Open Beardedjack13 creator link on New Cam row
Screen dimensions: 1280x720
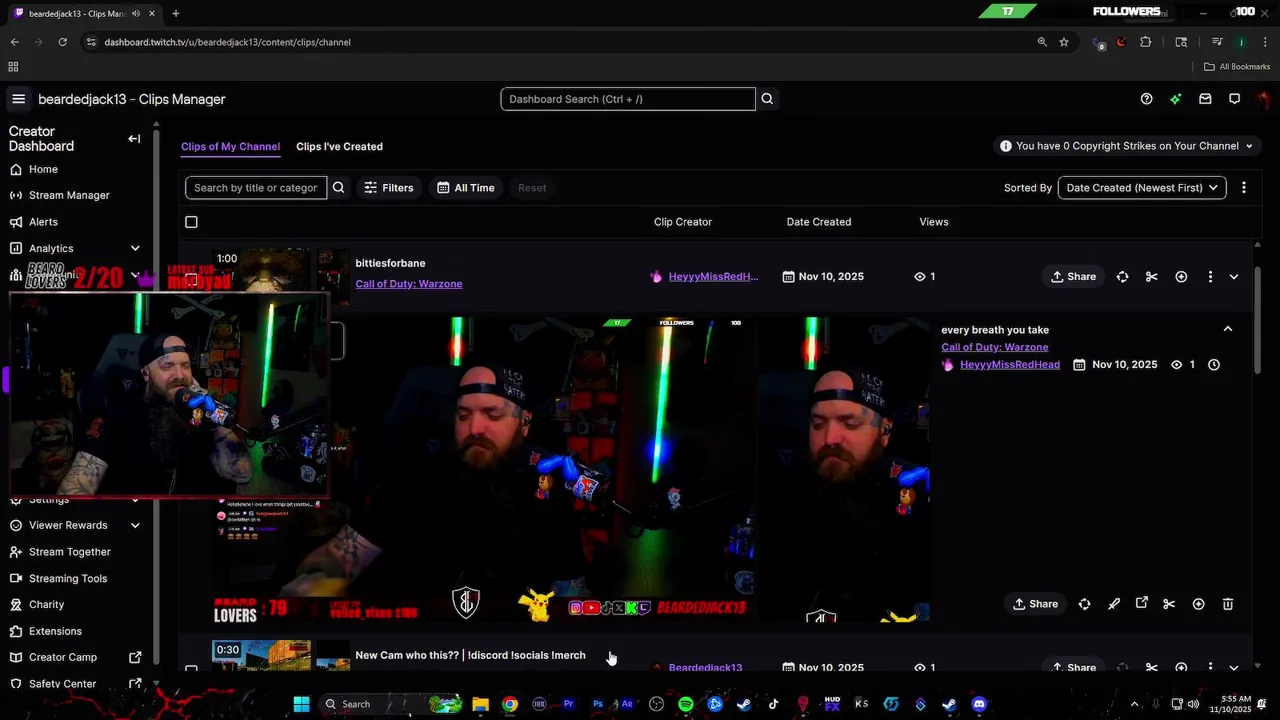tap(705, 667)
